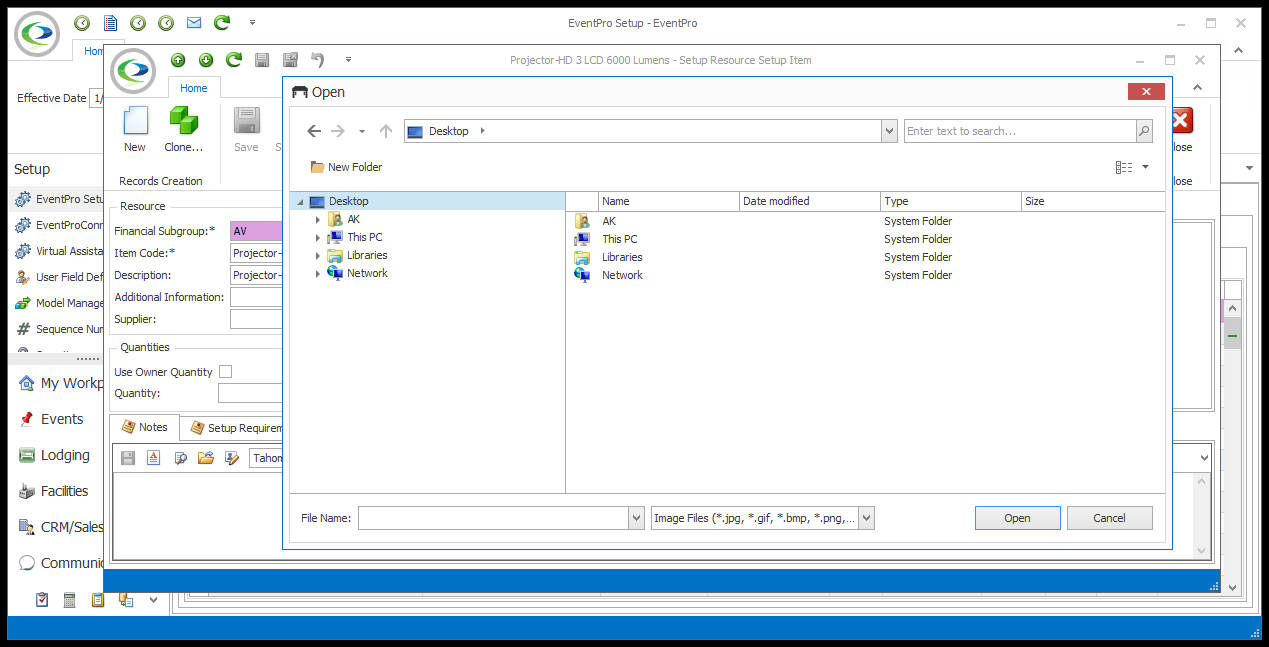Image resolution: width=1269 pixels, height=647 pixels.
Task: Cancel the Open dialog
Action: coord(1109,518)
